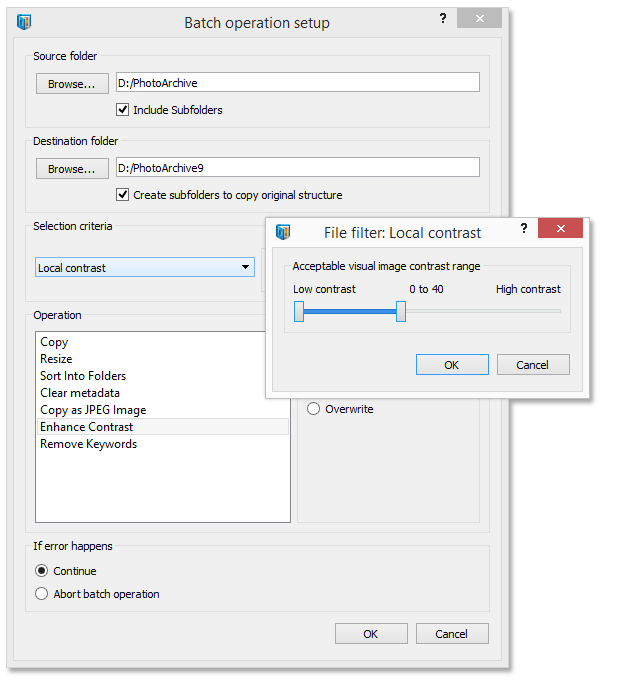Click the low contrast slider handle

(x=299, y=311)
